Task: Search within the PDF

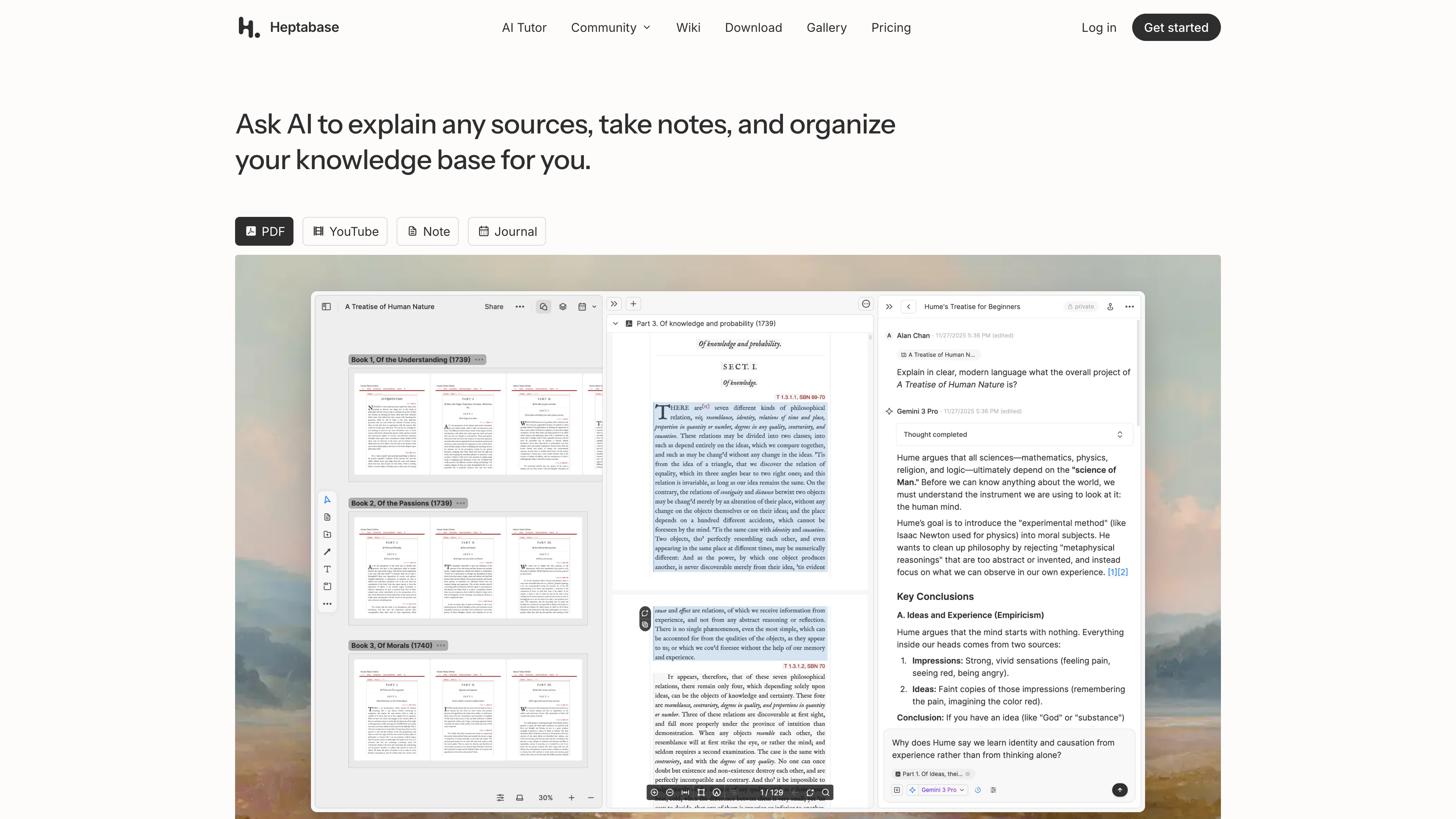Action: tap(826, 792)
